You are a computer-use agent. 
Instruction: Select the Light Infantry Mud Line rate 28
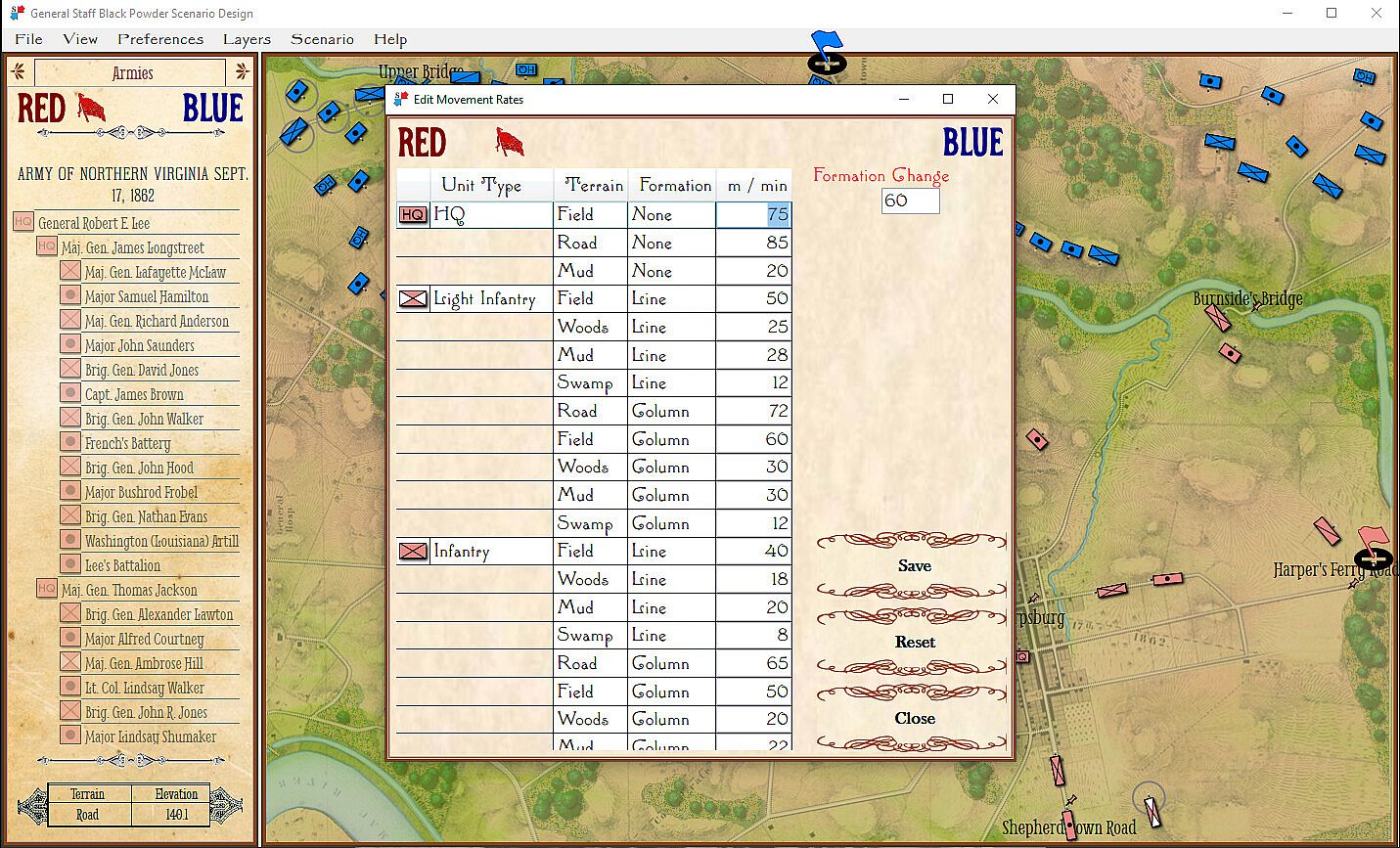753,355
